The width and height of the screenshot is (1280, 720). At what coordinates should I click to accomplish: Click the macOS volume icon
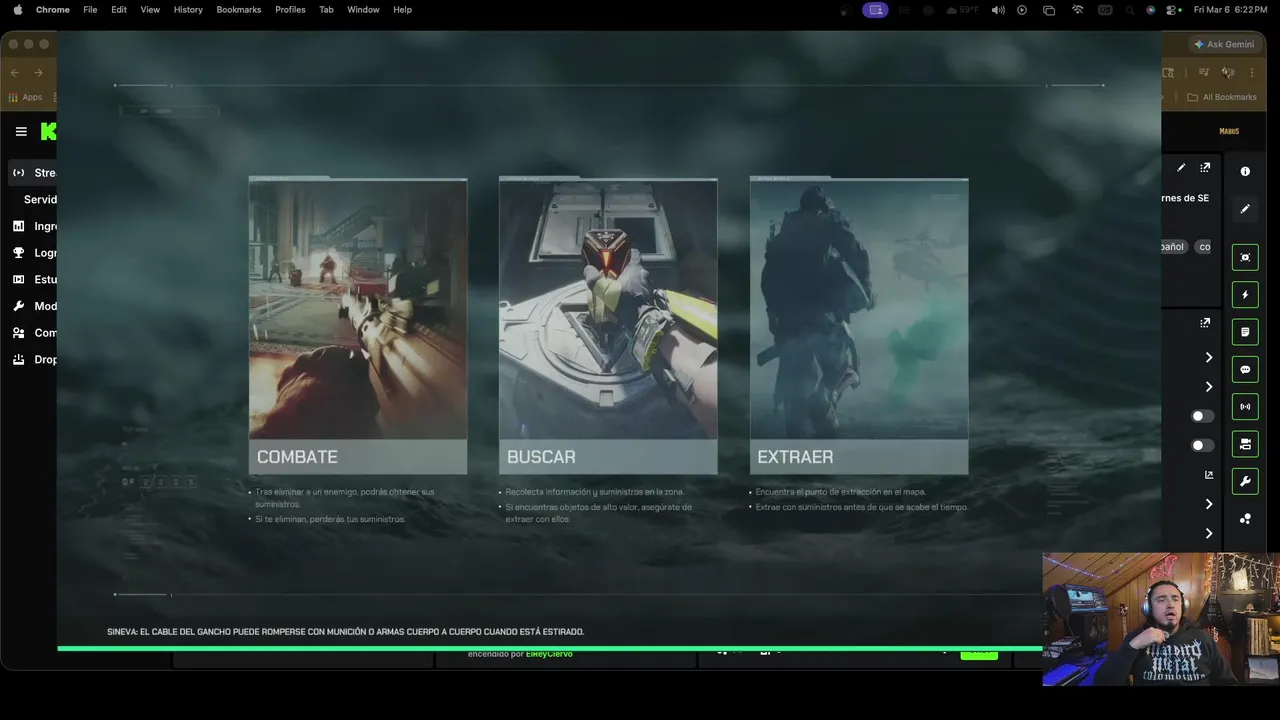[x=998, y=10]
